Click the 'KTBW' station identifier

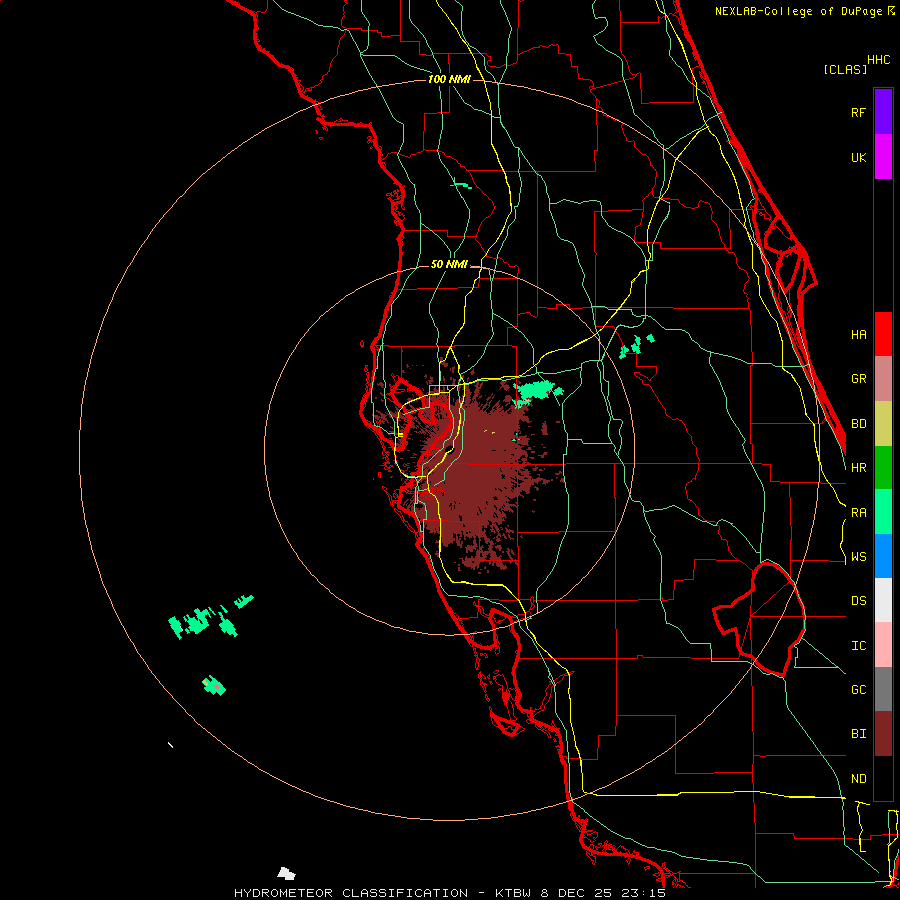[x=513, y=893]
